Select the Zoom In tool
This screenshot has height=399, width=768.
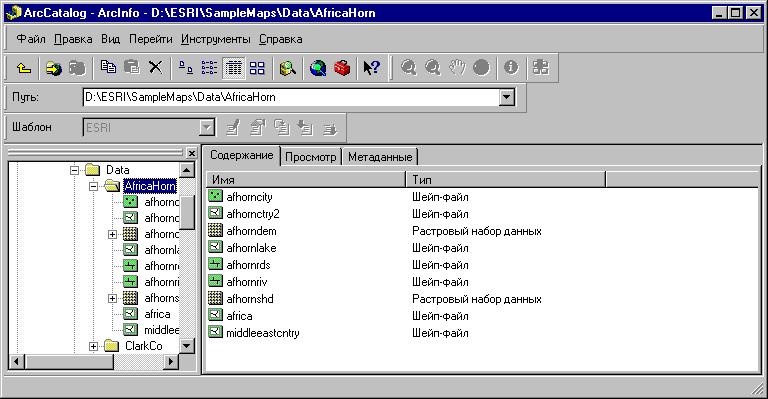[408, 68]
